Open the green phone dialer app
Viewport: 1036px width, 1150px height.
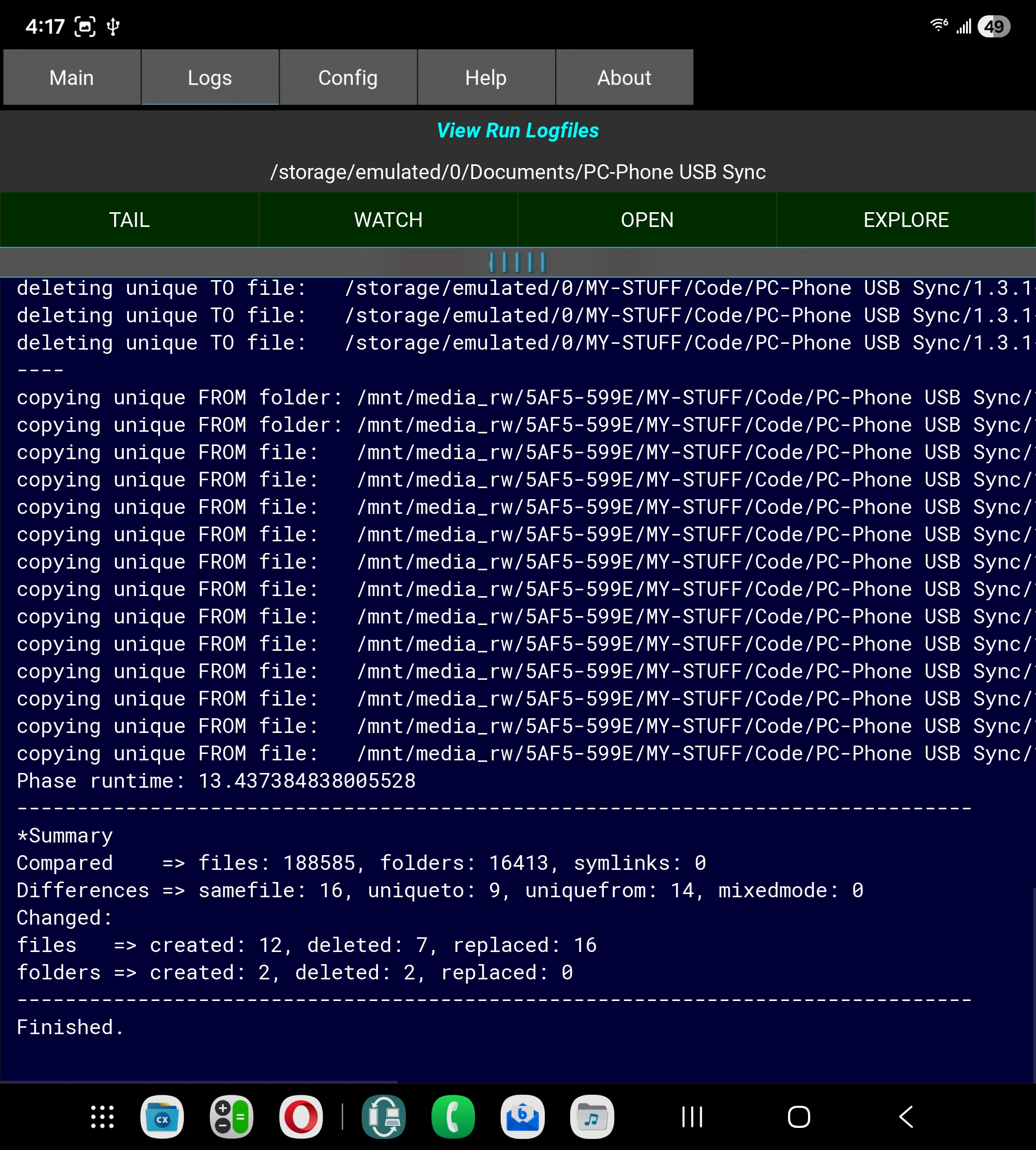(x=453, y=1117)
